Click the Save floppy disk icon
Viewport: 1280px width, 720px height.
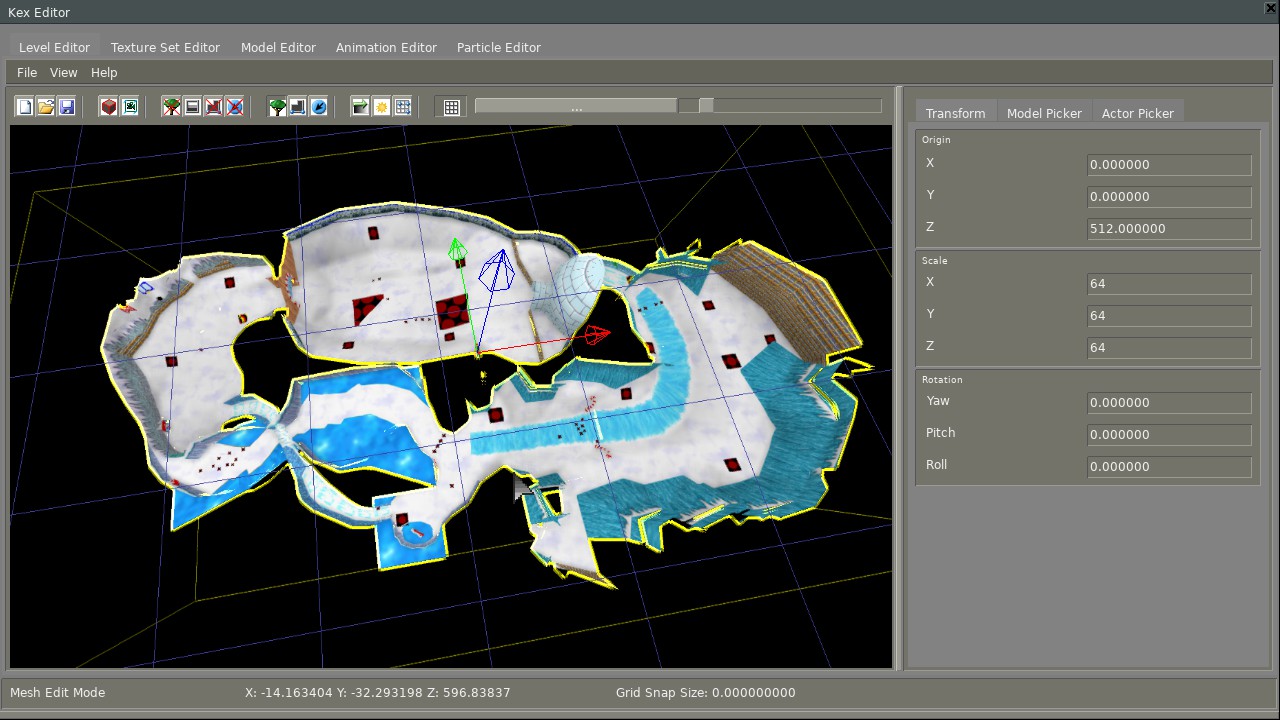(67, 107)
